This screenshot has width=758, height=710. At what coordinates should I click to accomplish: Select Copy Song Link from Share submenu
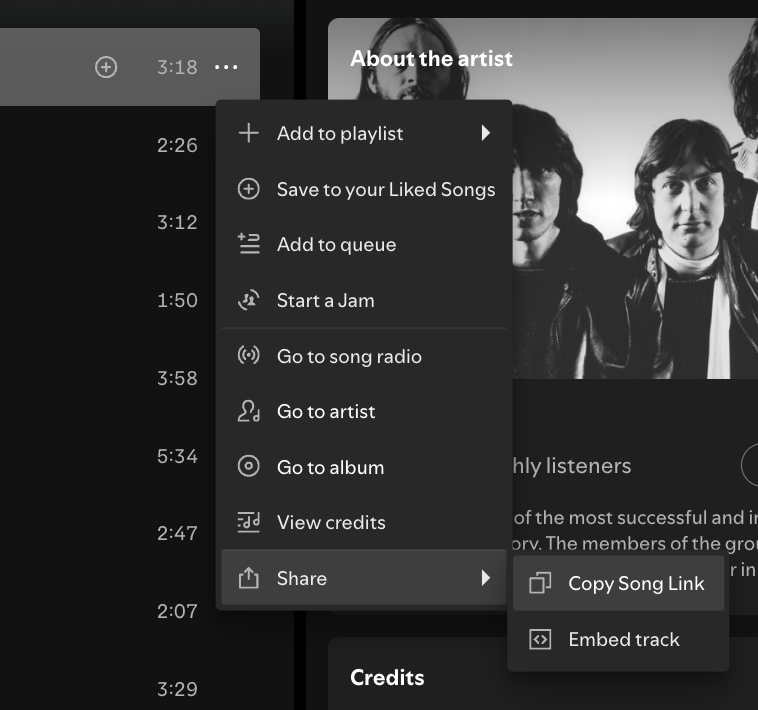coord(636,584)
